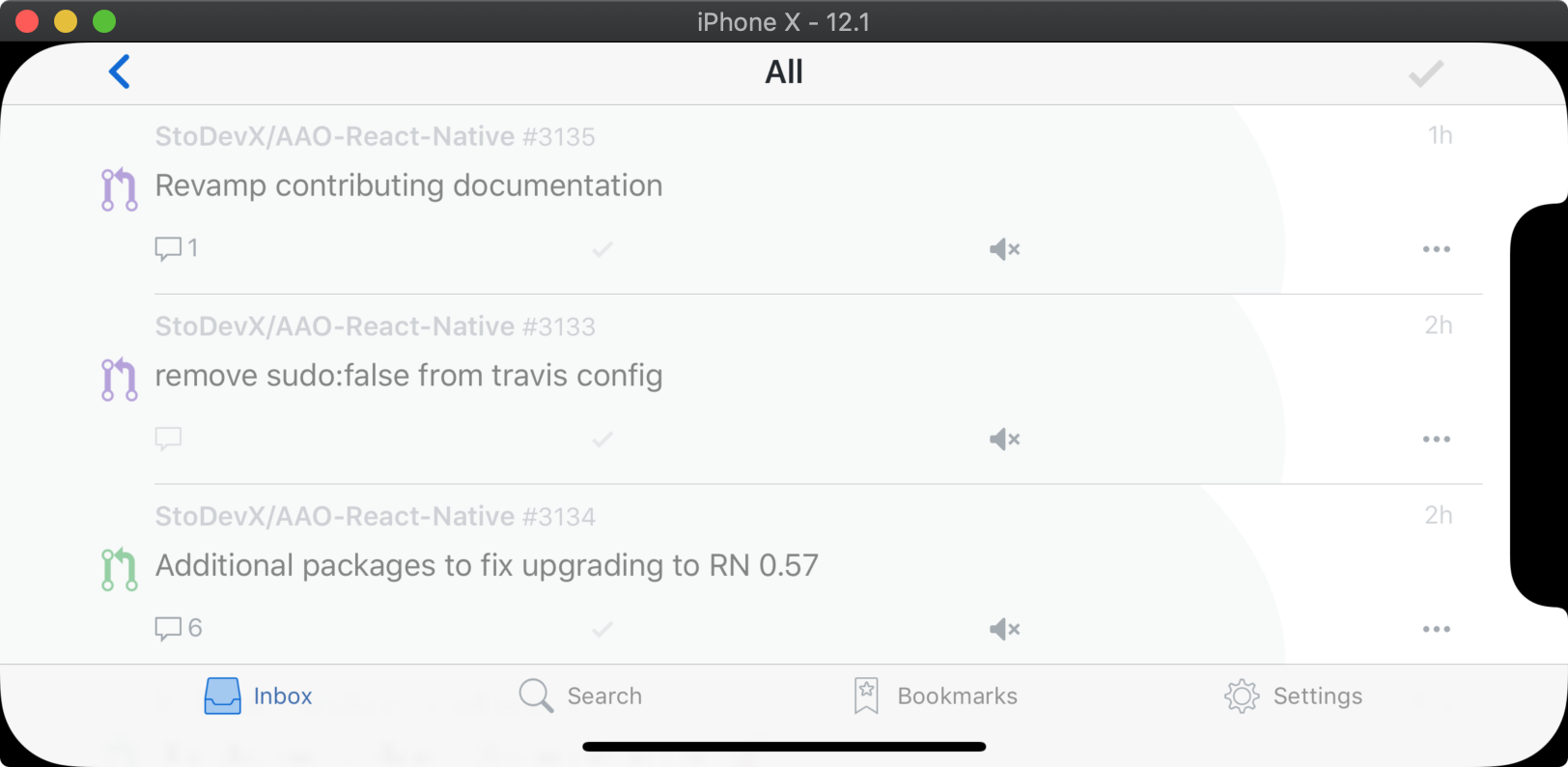Mark Additional packages notification as read
The width and height of the screenshot is (1568, 767).
[x=602, y=630]
